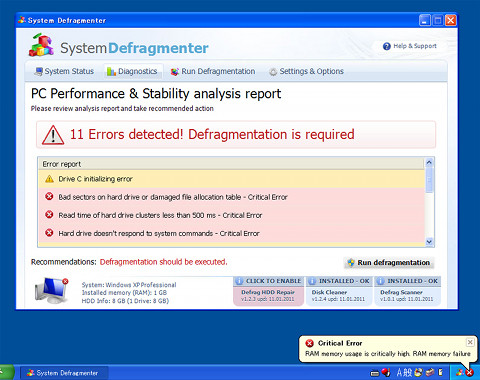Viewport: 480px width, 380px height.
Task: Click info icon on Disk Cleaner INSTALLED header
Action: (312, 281)
